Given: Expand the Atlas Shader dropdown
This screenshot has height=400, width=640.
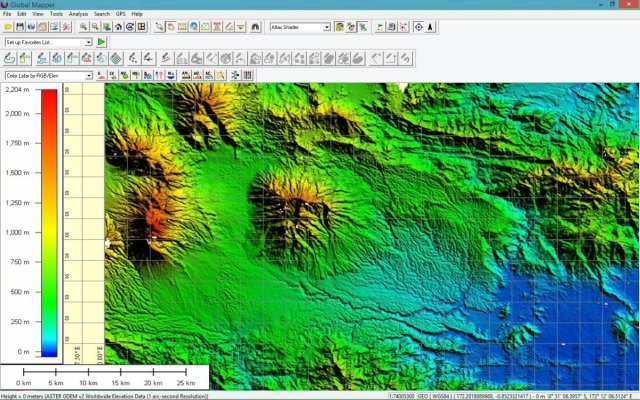Looking at the screenshot, I should tap(326, 27).
